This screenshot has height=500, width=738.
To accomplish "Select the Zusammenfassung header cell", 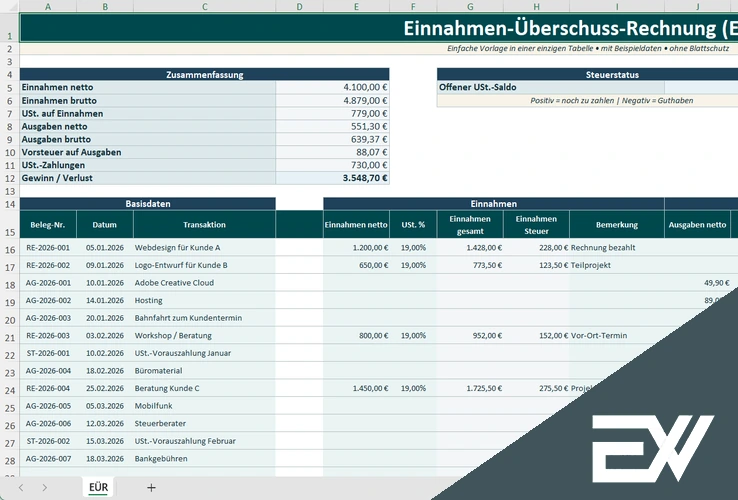I will coord(204,74).
